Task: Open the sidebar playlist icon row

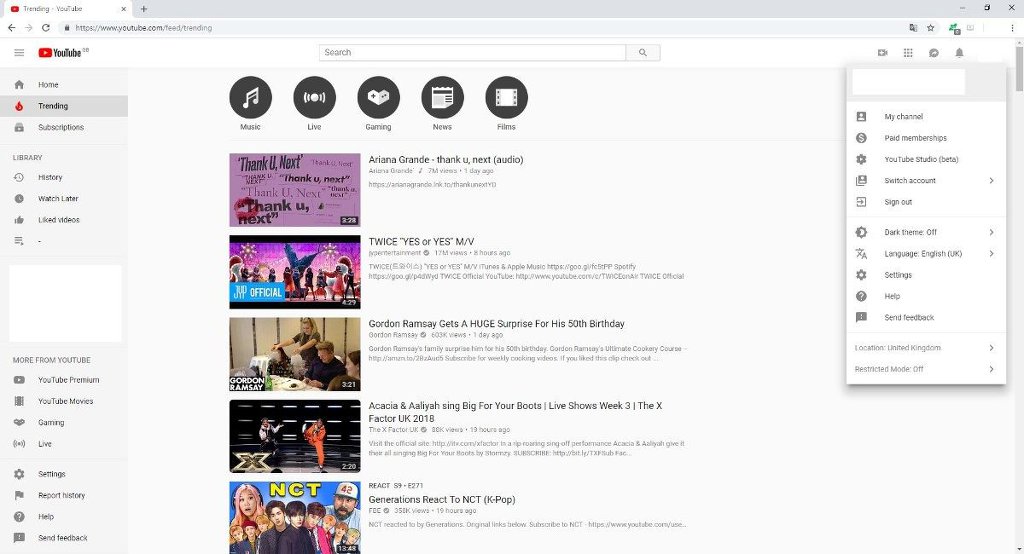Action: (64, 241)
